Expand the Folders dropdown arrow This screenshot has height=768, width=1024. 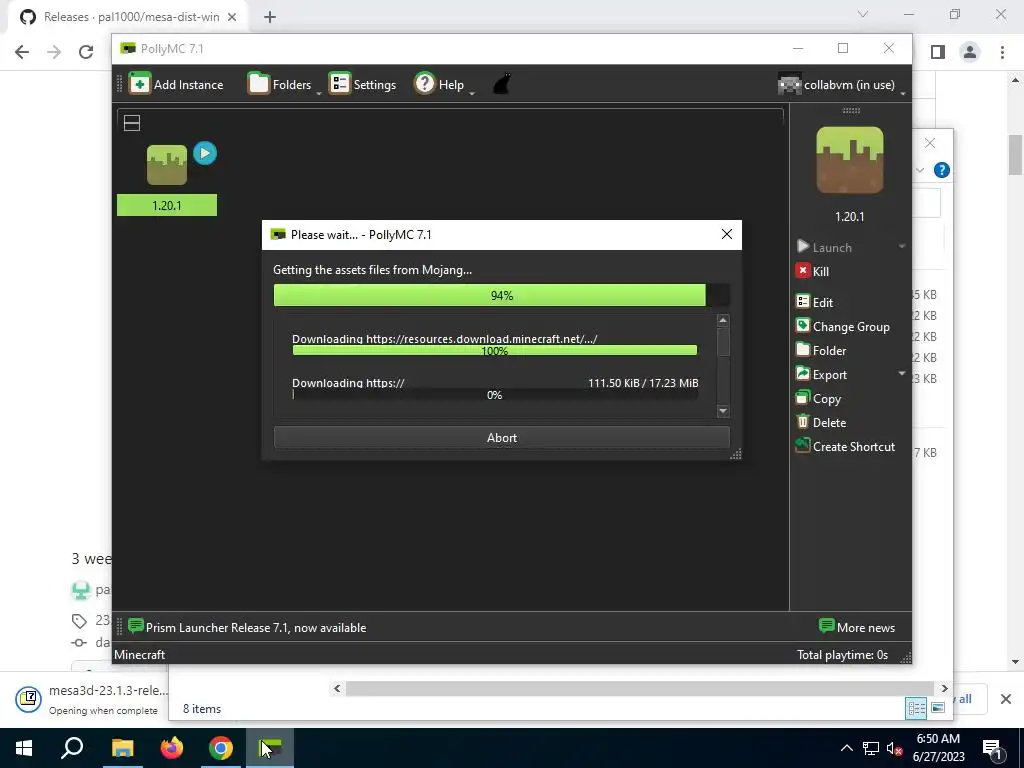click(x=319, y=93)
